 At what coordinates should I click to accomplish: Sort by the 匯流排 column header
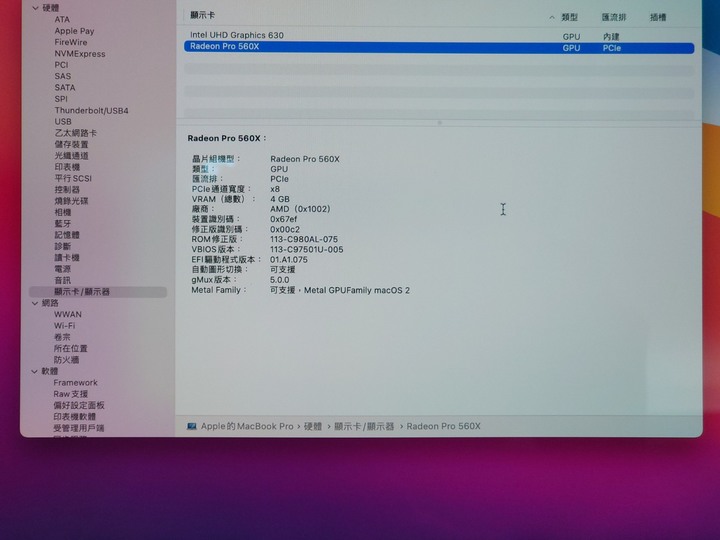click(614, 17)
